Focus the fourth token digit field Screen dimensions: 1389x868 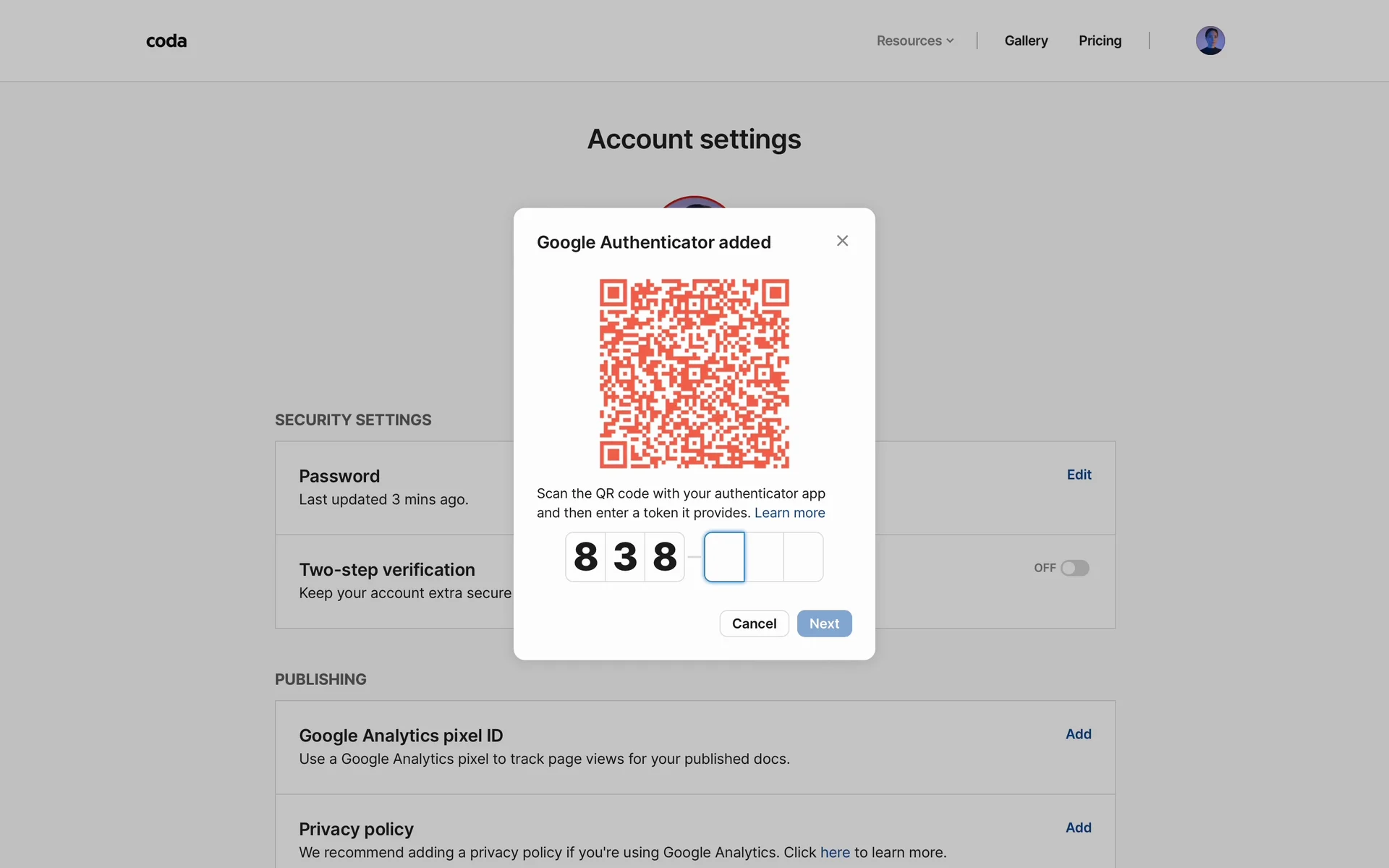(x=724, y=557)
